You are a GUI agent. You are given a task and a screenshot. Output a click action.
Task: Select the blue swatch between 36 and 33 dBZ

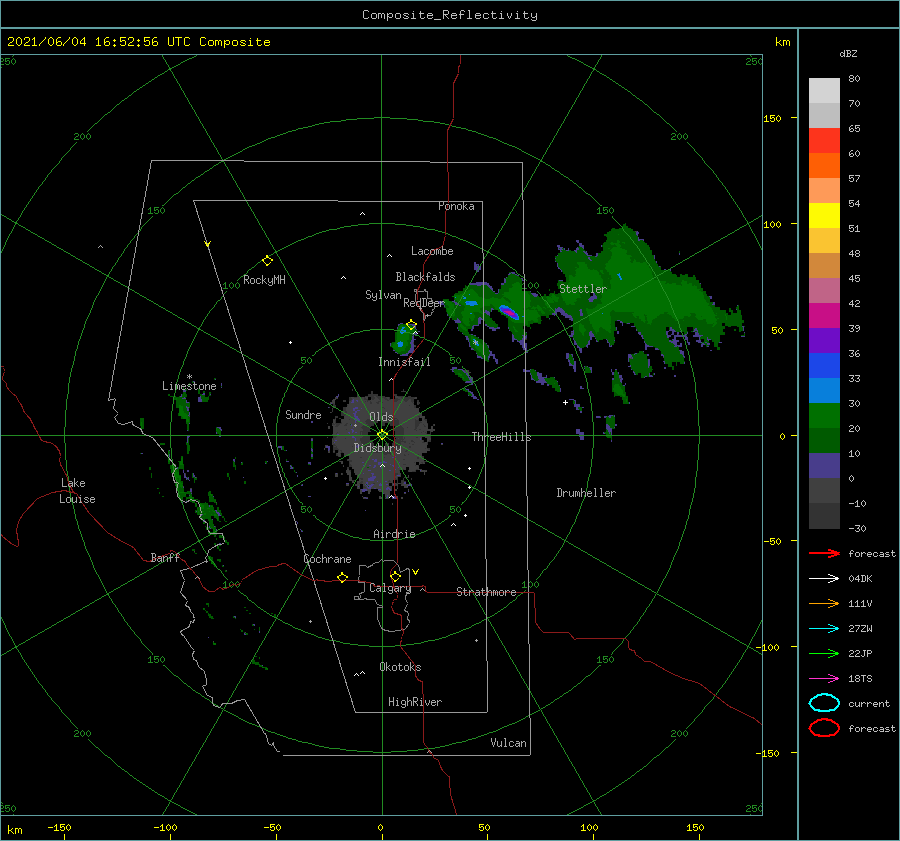coord(824,365)
